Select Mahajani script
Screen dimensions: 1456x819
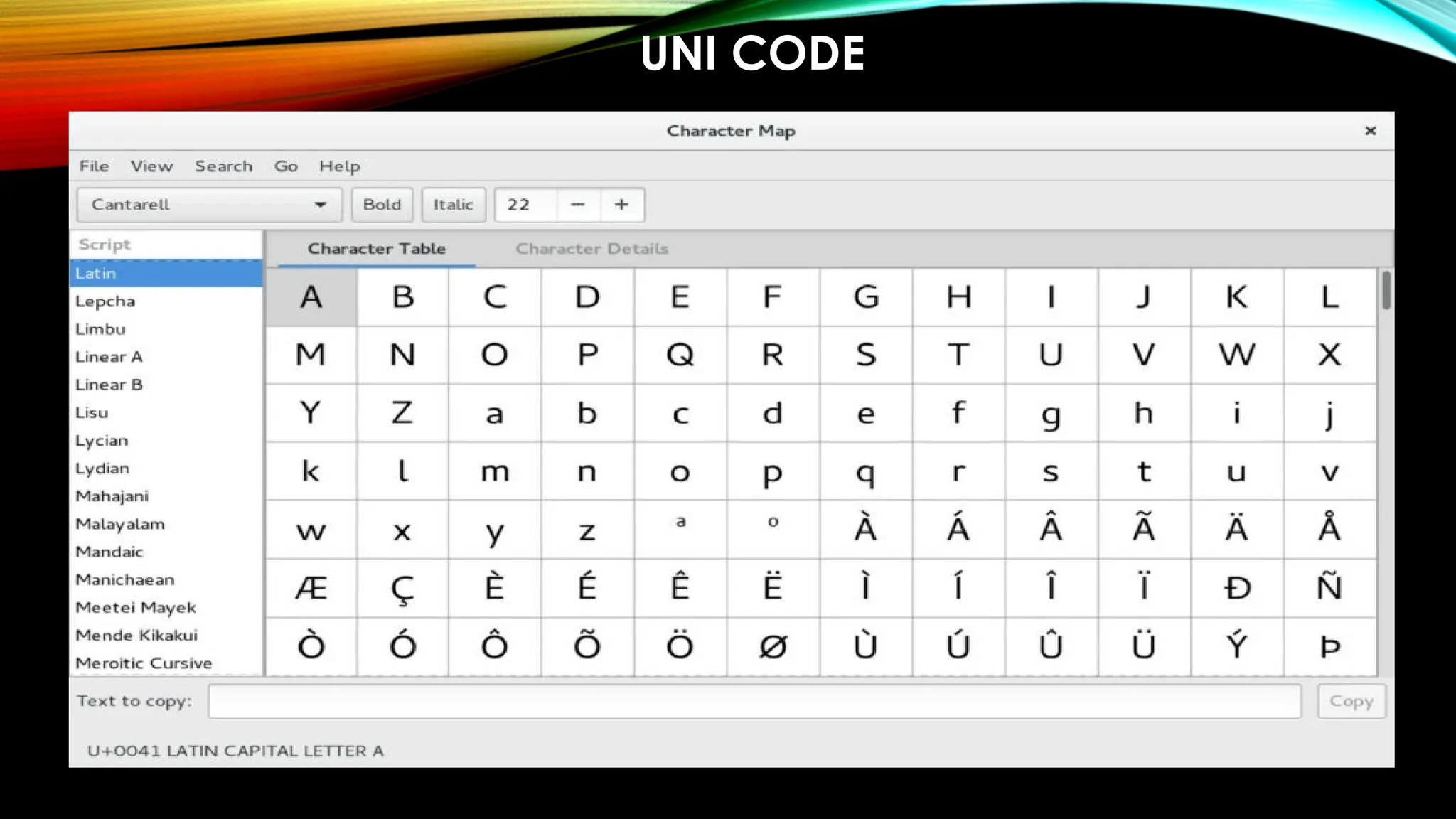coord(166,496)
